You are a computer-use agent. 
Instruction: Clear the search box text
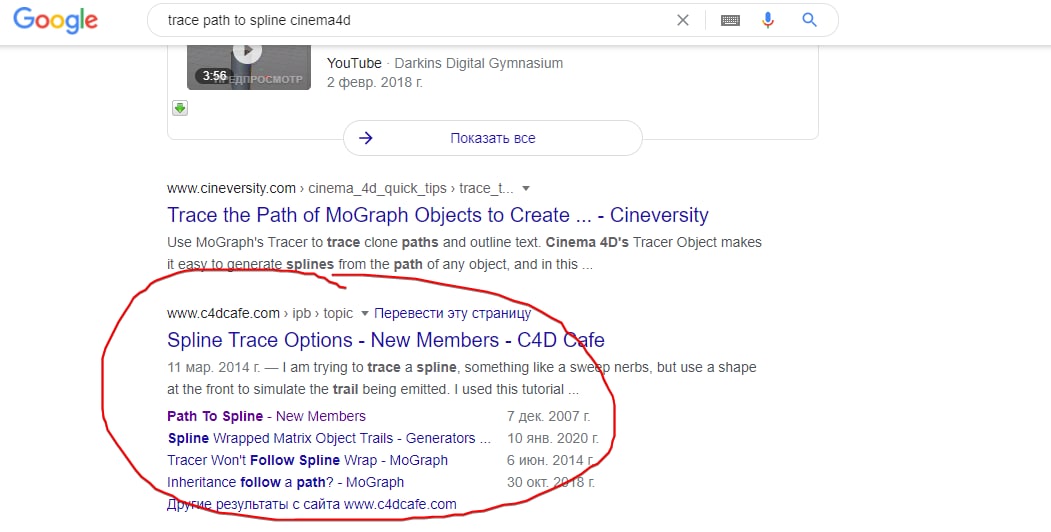click(x=682, y=20)
